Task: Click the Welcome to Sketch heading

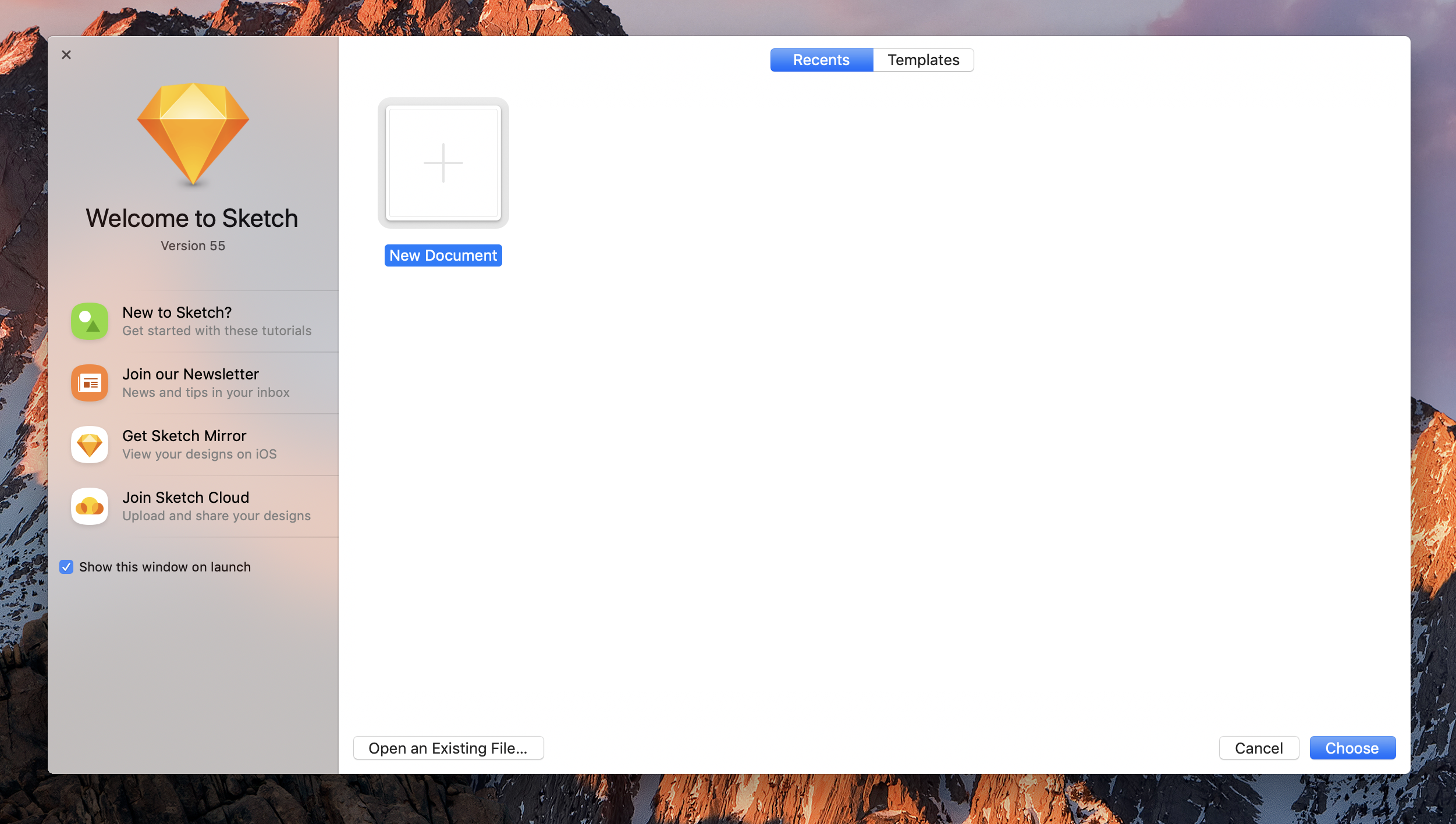Action: [192, 218]
